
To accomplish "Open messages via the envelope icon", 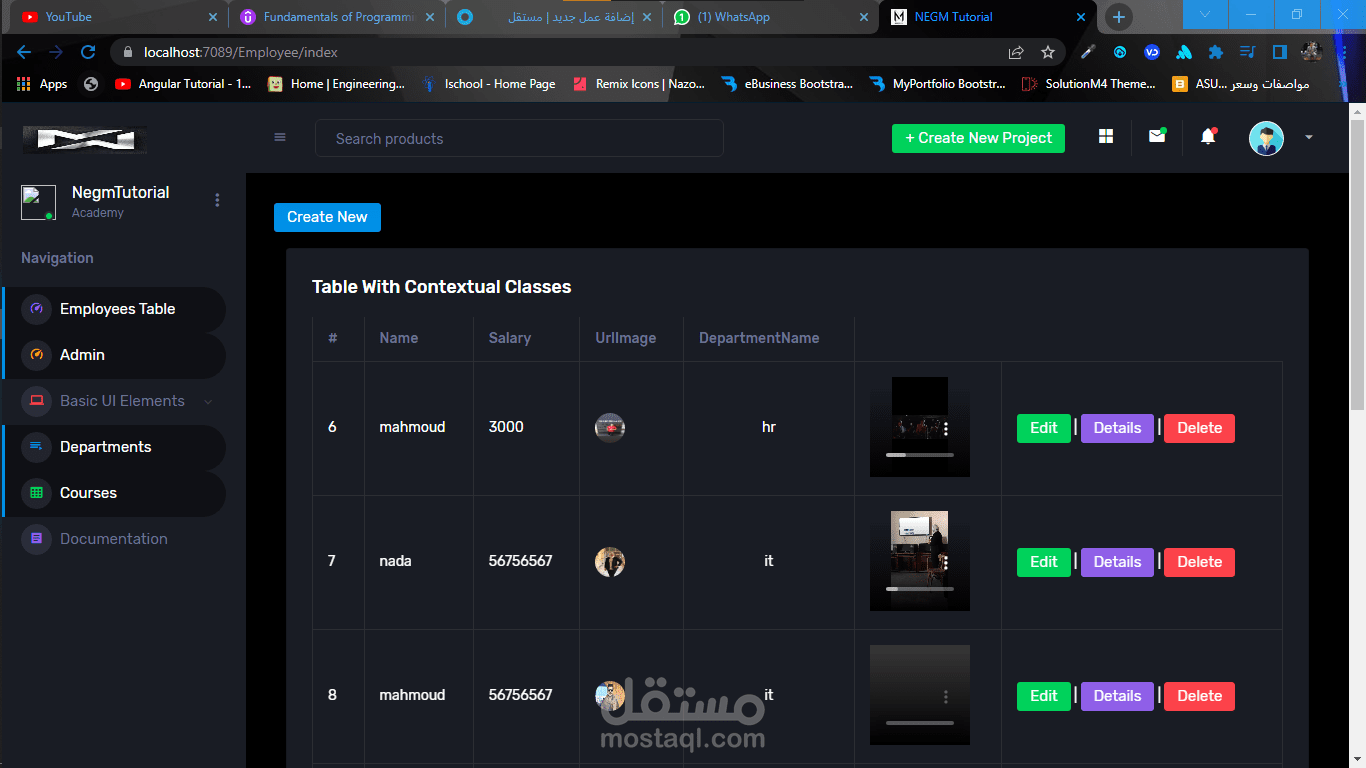I will 1157,136.
